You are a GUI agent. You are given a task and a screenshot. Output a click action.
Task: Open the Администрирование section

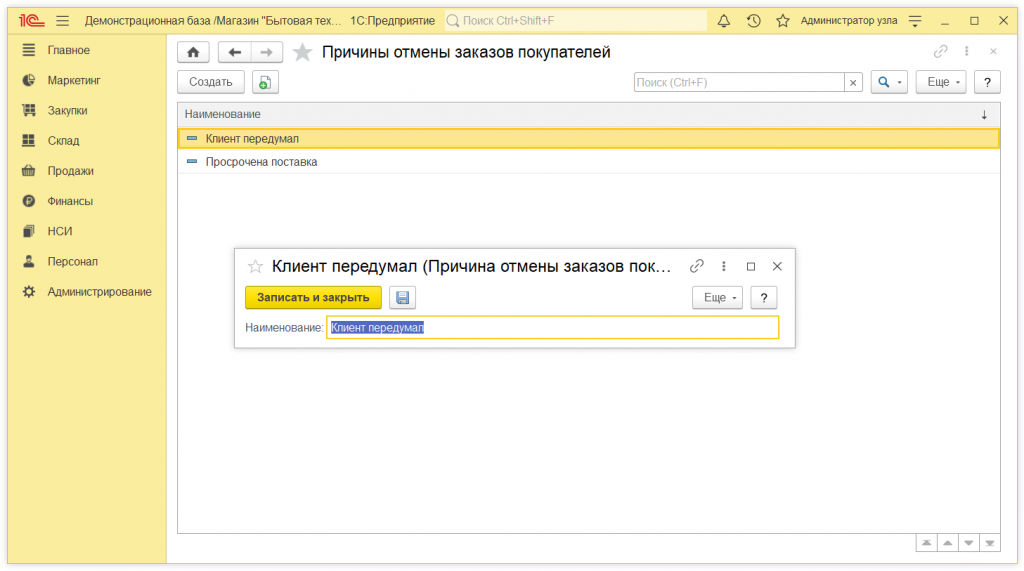[x=99, y=292]
